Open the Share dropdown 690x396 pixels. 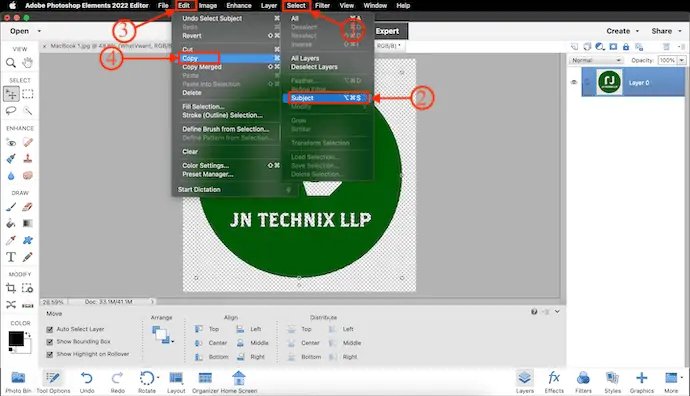tap(666, 31)
